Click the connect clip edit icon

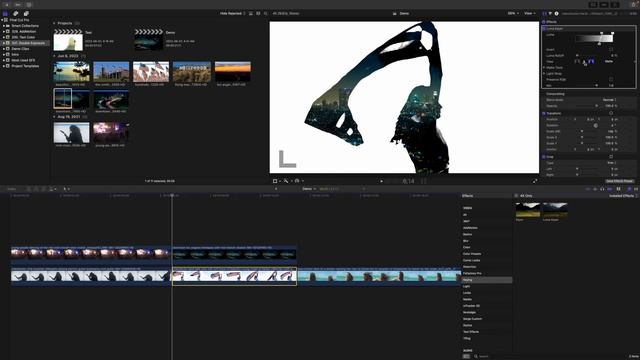[29, 189]
